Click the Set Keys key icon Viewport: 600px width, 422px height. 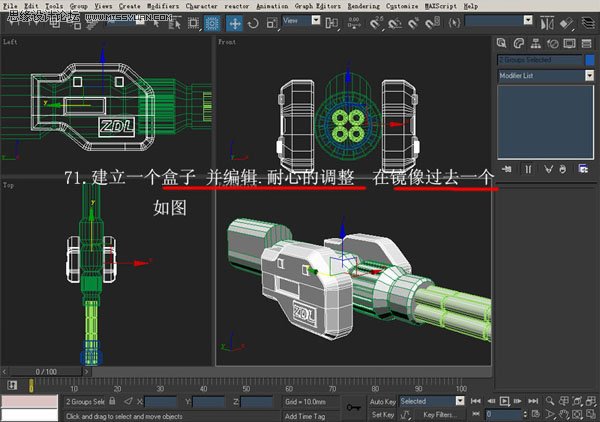354,407
